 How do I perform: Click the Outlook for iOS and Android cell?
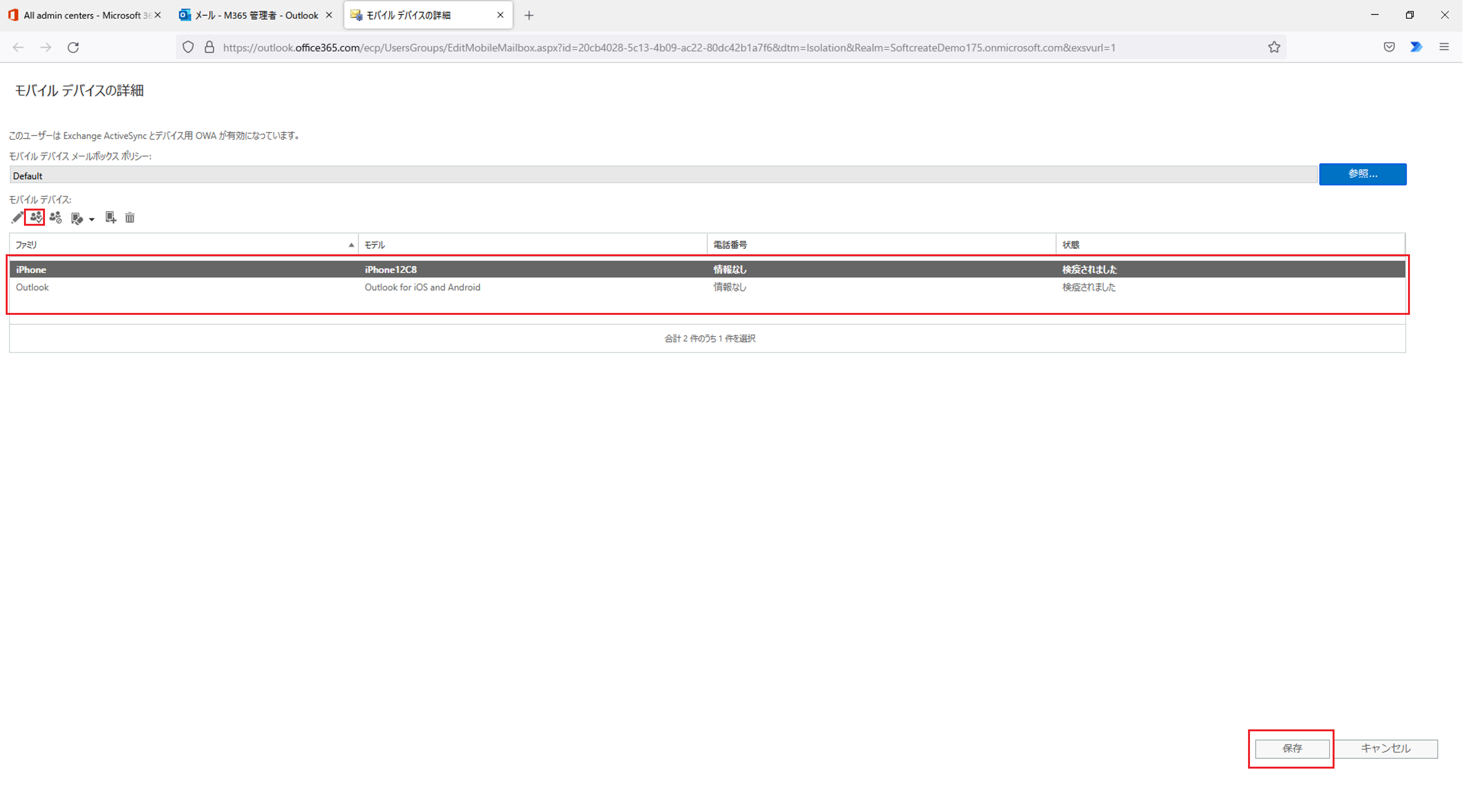coord(423,287)
